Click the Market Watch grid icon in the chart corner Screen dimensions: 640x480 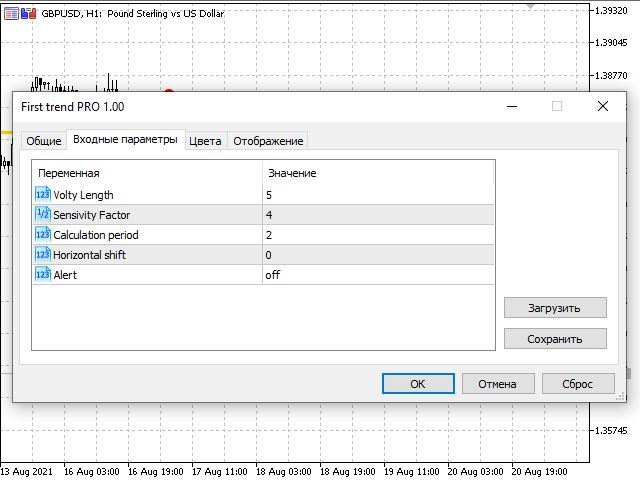click(11, 13)
